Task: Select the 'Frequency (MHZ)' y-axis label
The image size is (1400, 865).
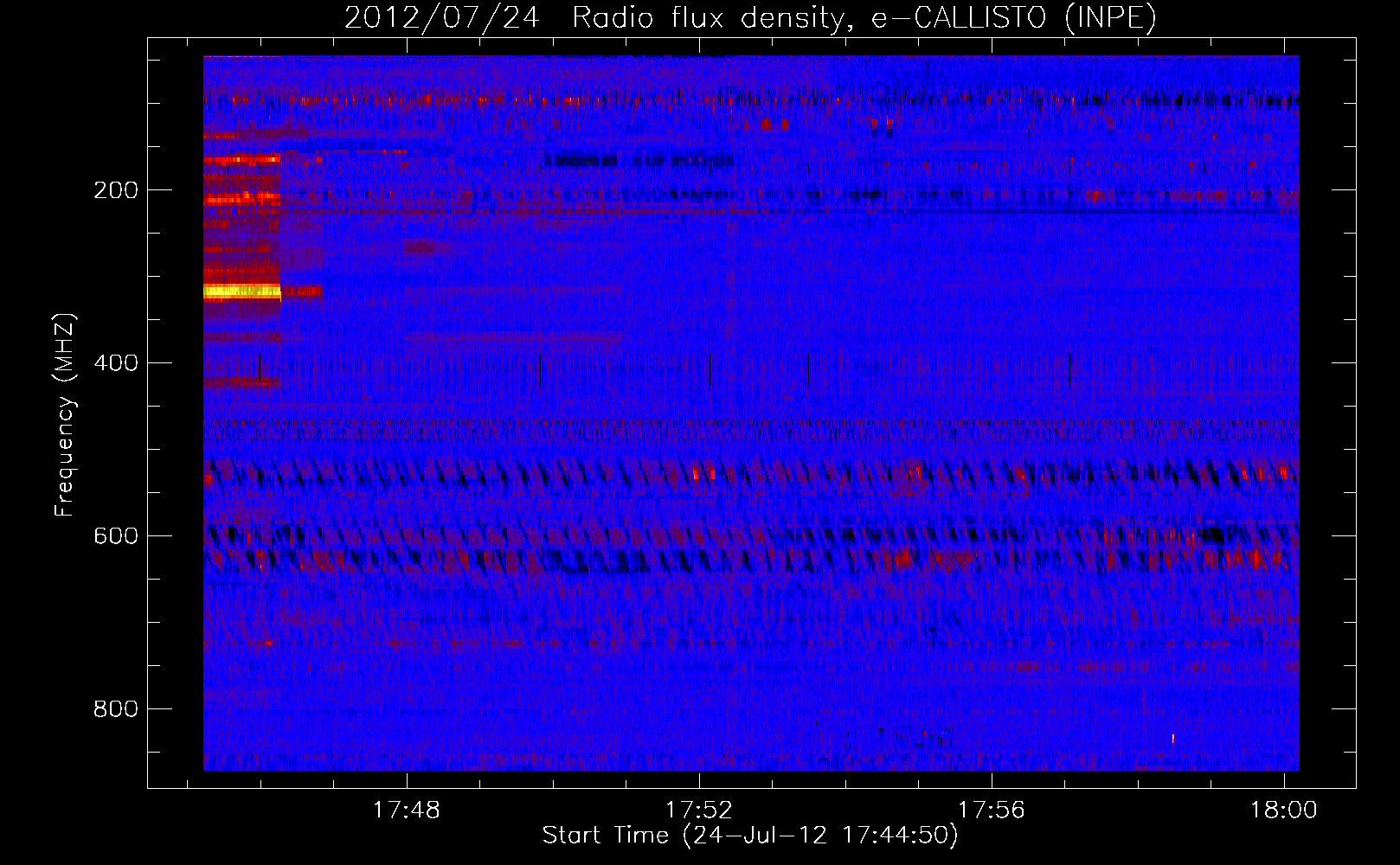Action: tap(64, 415)
